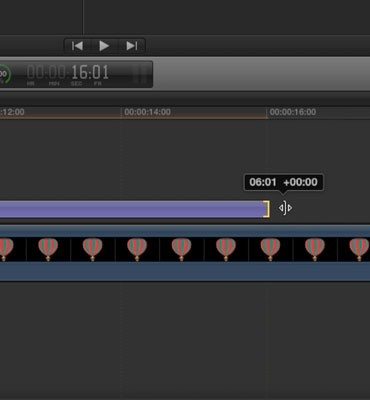Jump to next edit point button
Image resolution: width=370 pixels, height=400 pixels.
(x=132, y=46)
